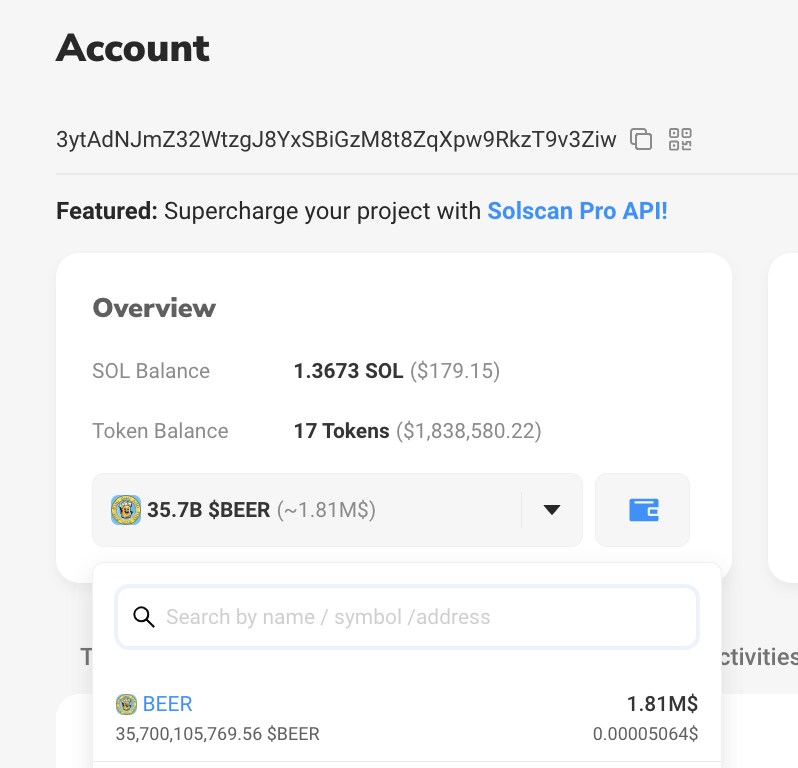The width and height of the screenshot is (798, 768).
Task: Open the wallet portfolio button
Action: click(x=643, y=510)
